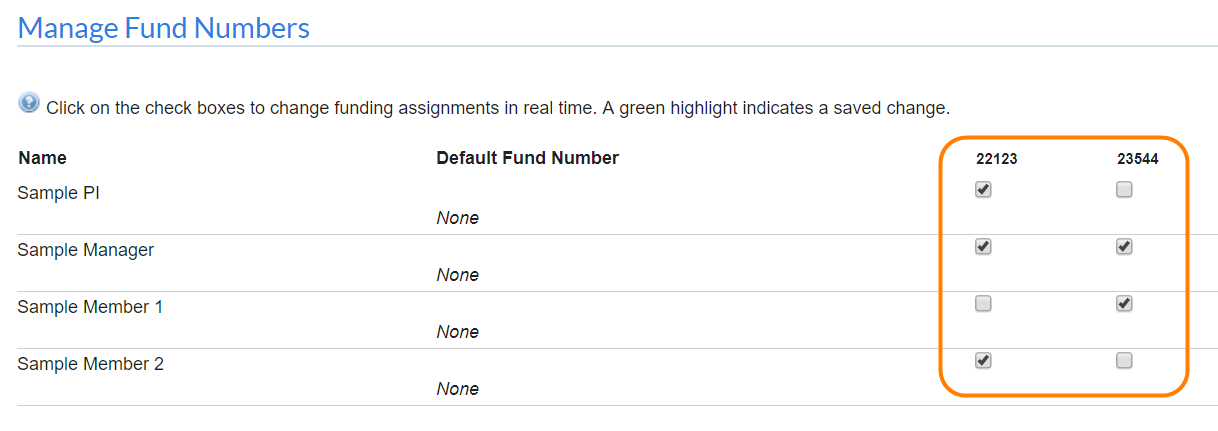This screenshot has width=1218, height=431.
Task: Click the Name column header
Action: [42, 158]
